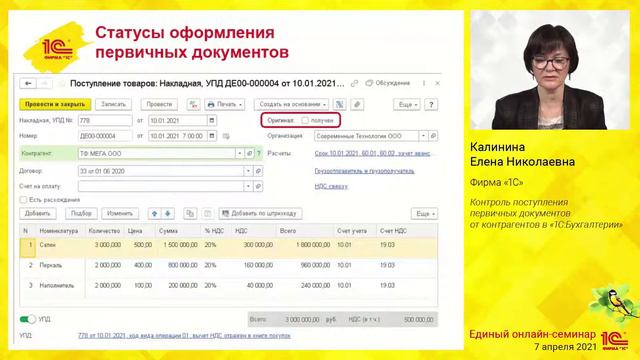Open the Организация record via open icon
The image size is (640, 360).
(433, 136)
